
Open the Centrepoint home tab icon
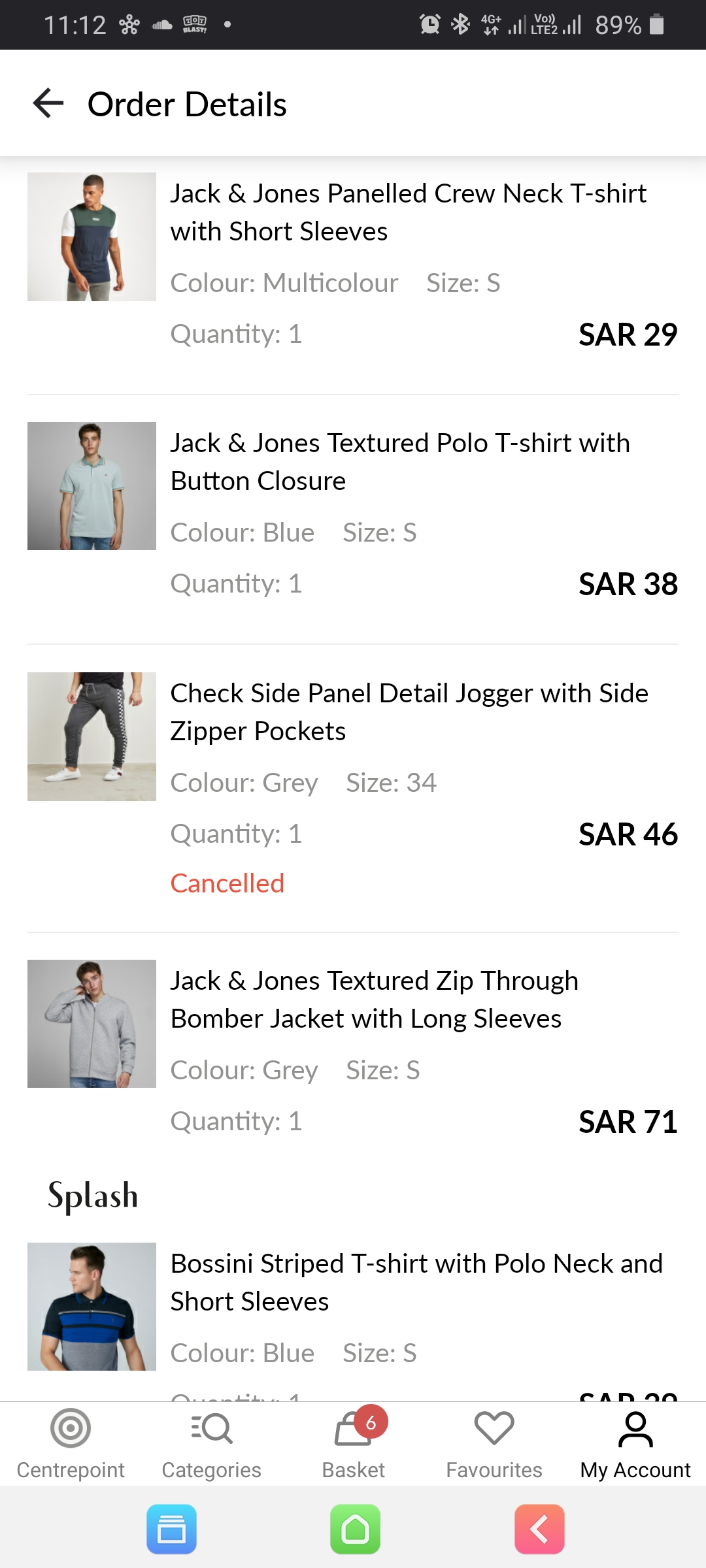[x=71, y=1429]
